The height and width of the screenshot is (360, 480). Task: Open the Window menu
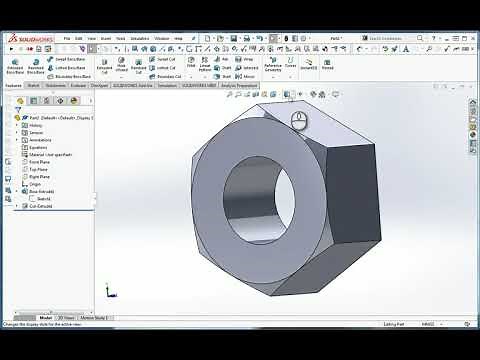click(x=162, y=38)
